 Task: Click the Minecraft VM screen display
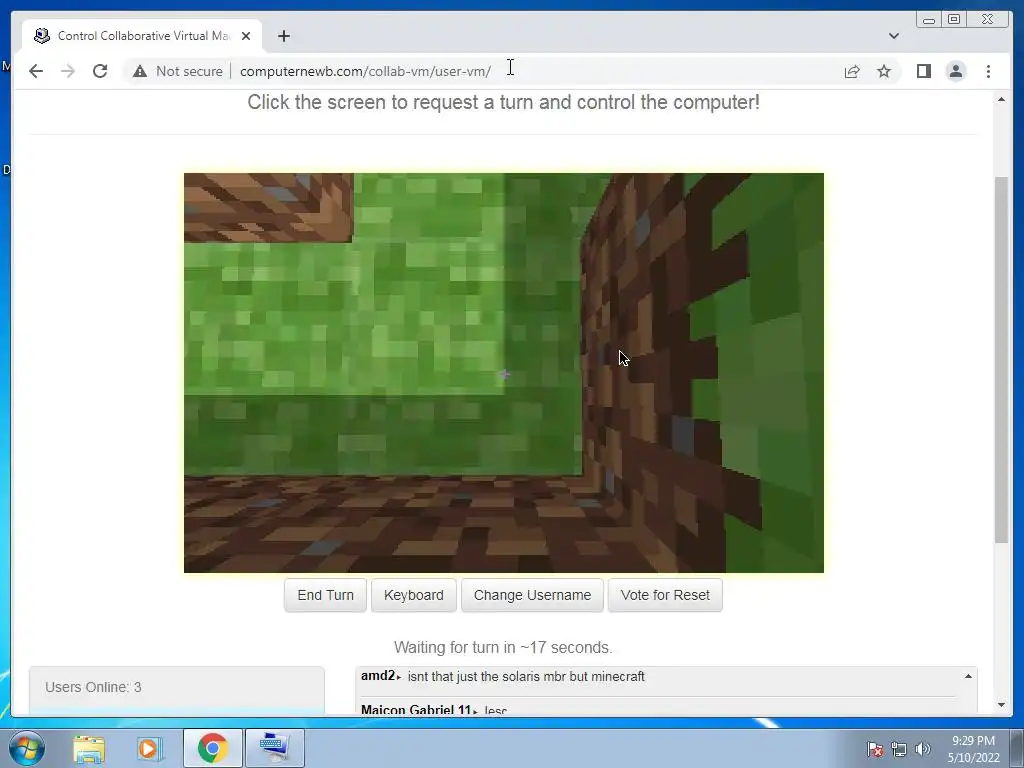click(x=504, y=373)
